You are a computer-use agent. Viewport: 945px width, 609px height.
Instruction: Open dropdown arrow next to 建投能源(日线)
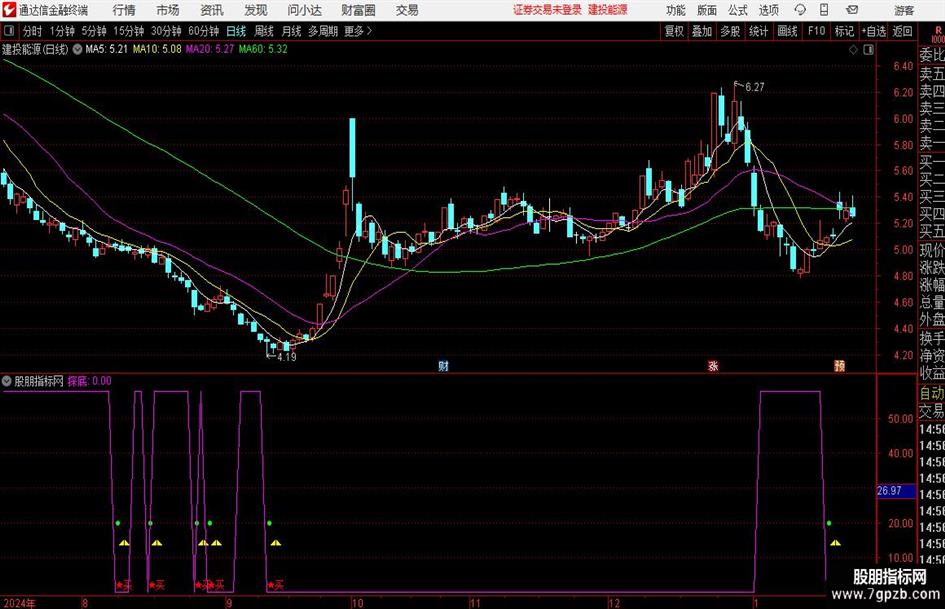77,49
